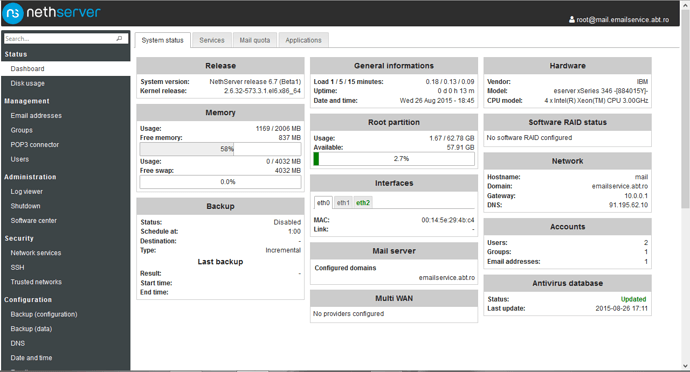Viewport: 690px width, 372px height.
Task: Select the eth0 interface tab
Action: (323, 203)
